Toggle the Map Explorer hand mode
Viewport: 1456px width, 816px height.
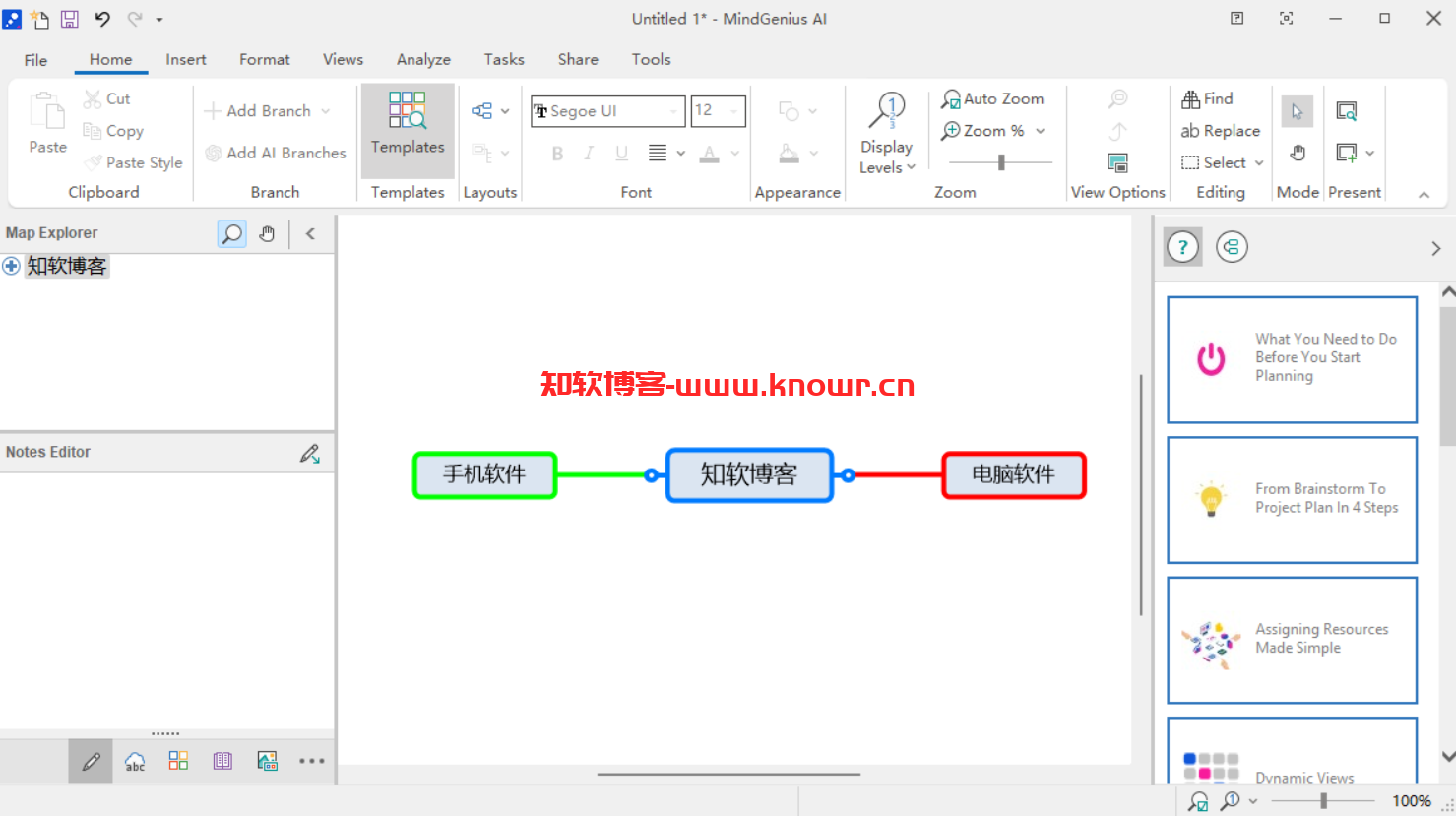[x=267, y=233]
